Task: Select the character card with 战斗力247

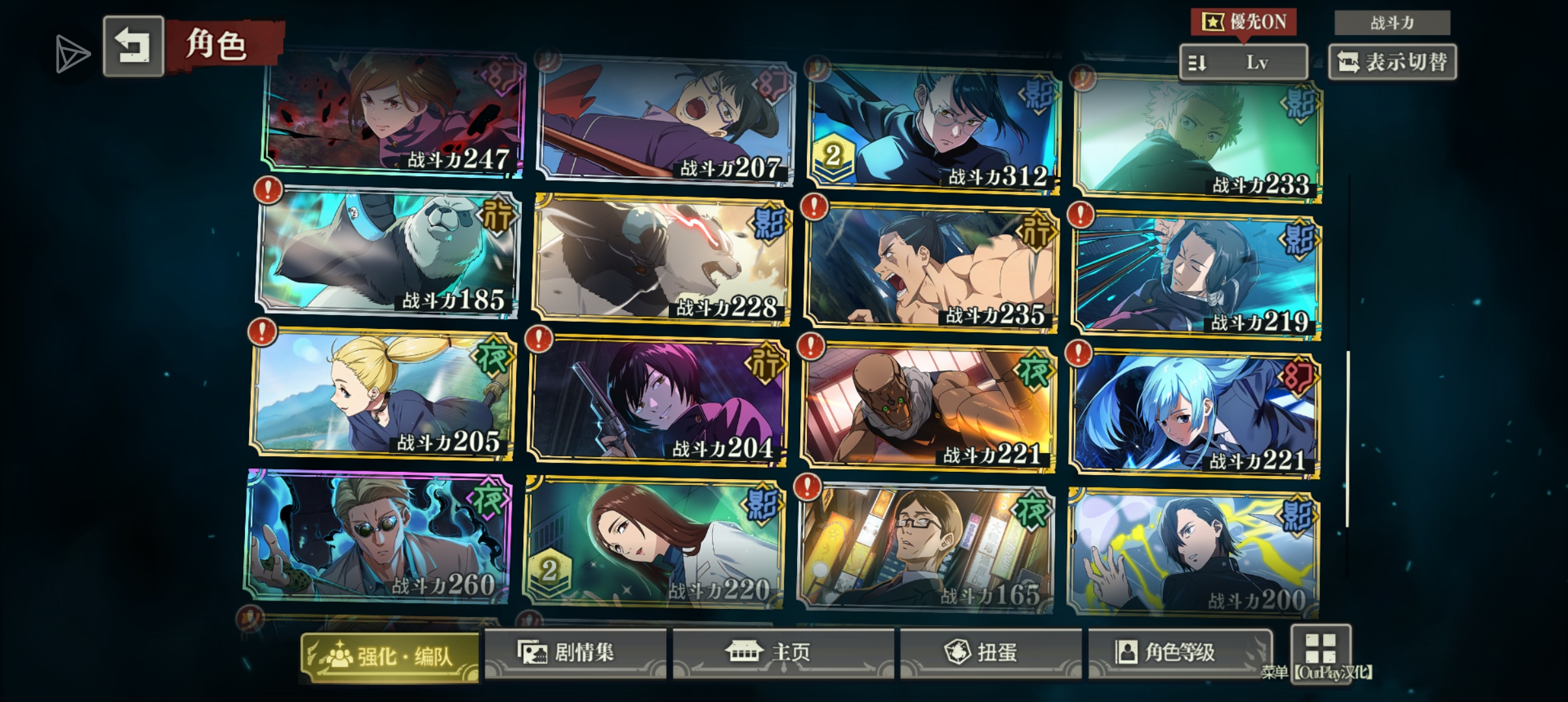Action: tap(394, 112)
